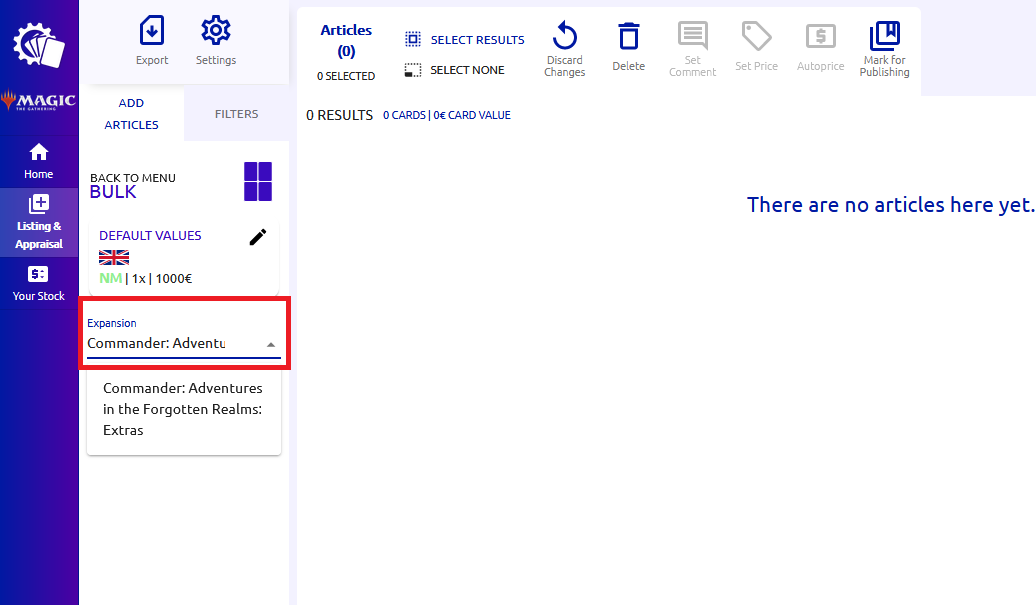Click the Articles (0) heading
Image resolution: width=1036 pixels, height=605 pixels.
point(346,40)
